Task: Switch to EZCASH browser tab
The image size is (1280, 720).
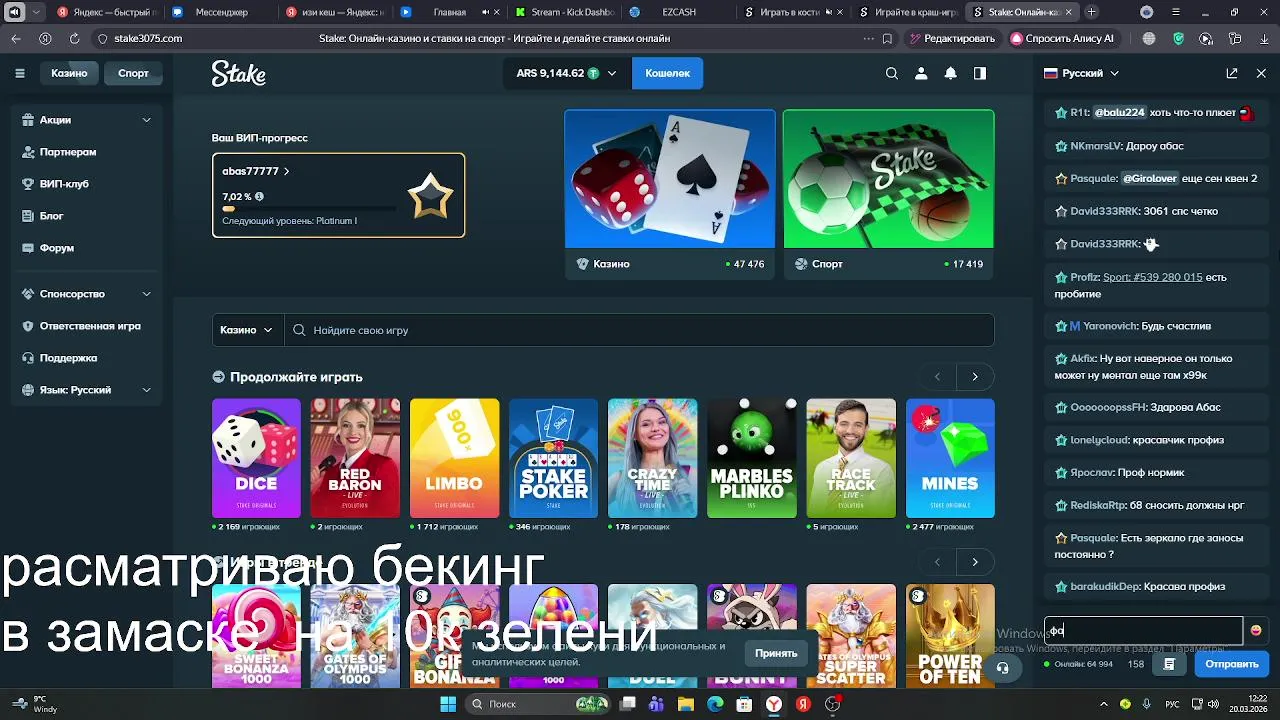Action: point(679,12)
